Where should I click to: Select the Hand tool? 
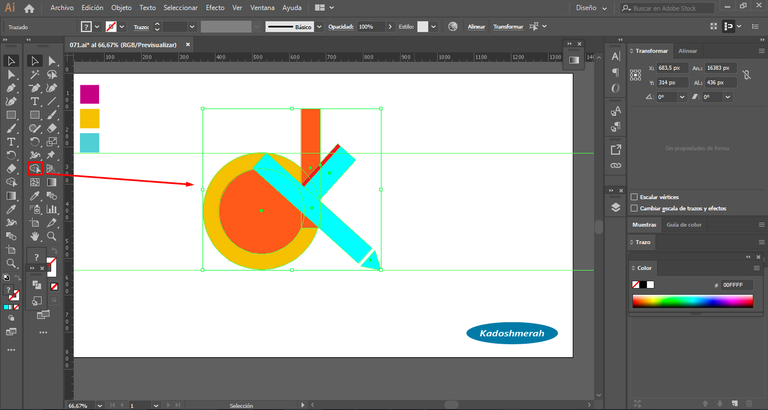pyautogui.click(x=35, y=236)
